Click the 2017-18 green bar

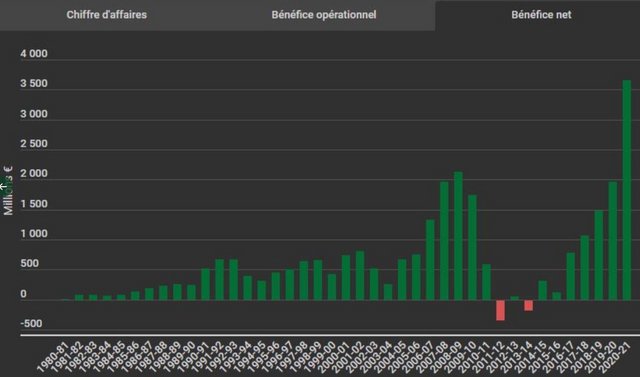pos(584,268)
